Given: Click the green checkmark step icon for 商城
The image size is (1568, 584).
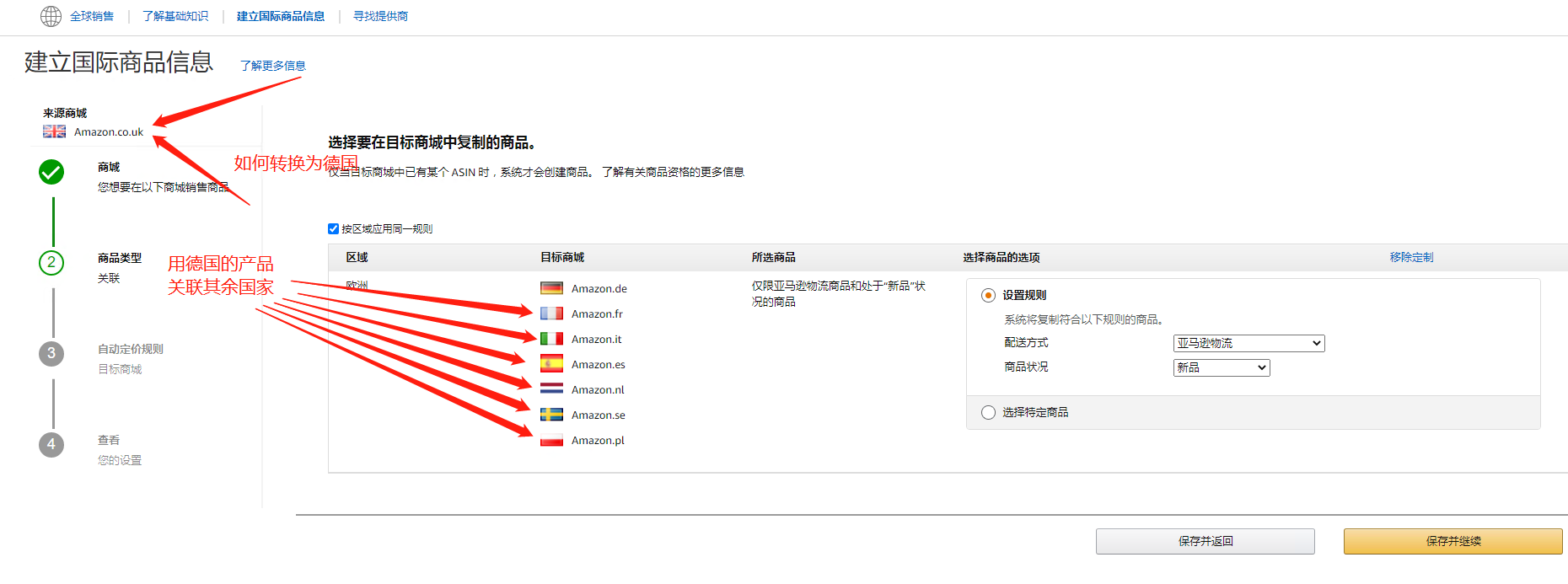Looking at the screenshot, I should point(51,172).
